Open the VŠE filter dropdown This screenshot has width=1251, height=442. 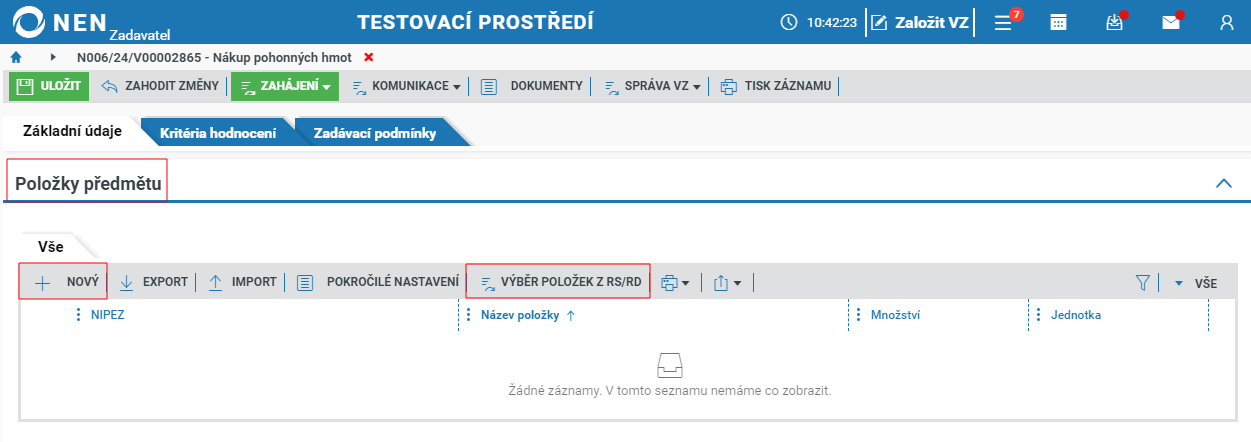tap(1195, 283)
